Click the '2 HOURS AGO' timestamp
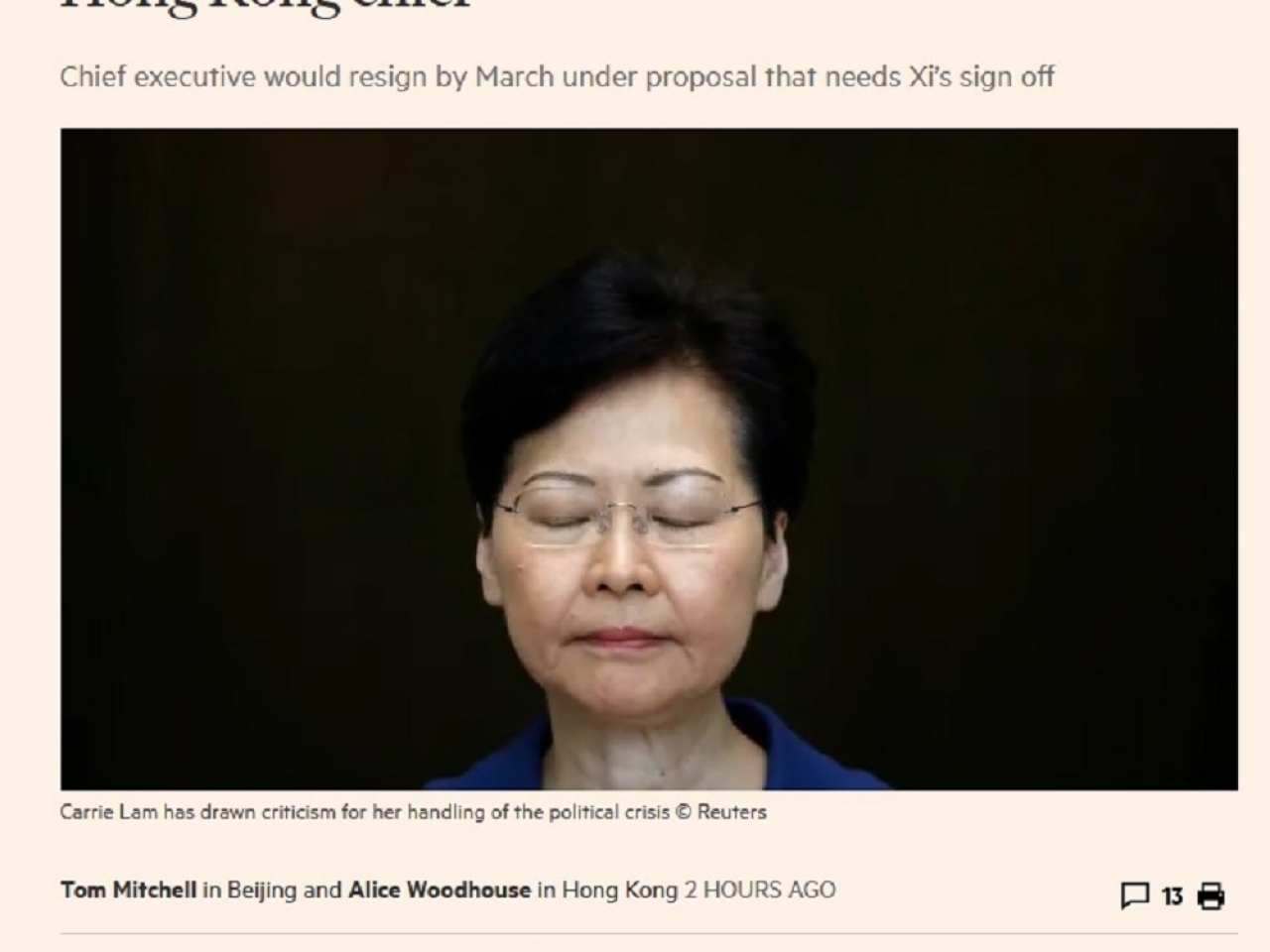The height and width of the screenshot is (952, 1270). pos(760,890)
